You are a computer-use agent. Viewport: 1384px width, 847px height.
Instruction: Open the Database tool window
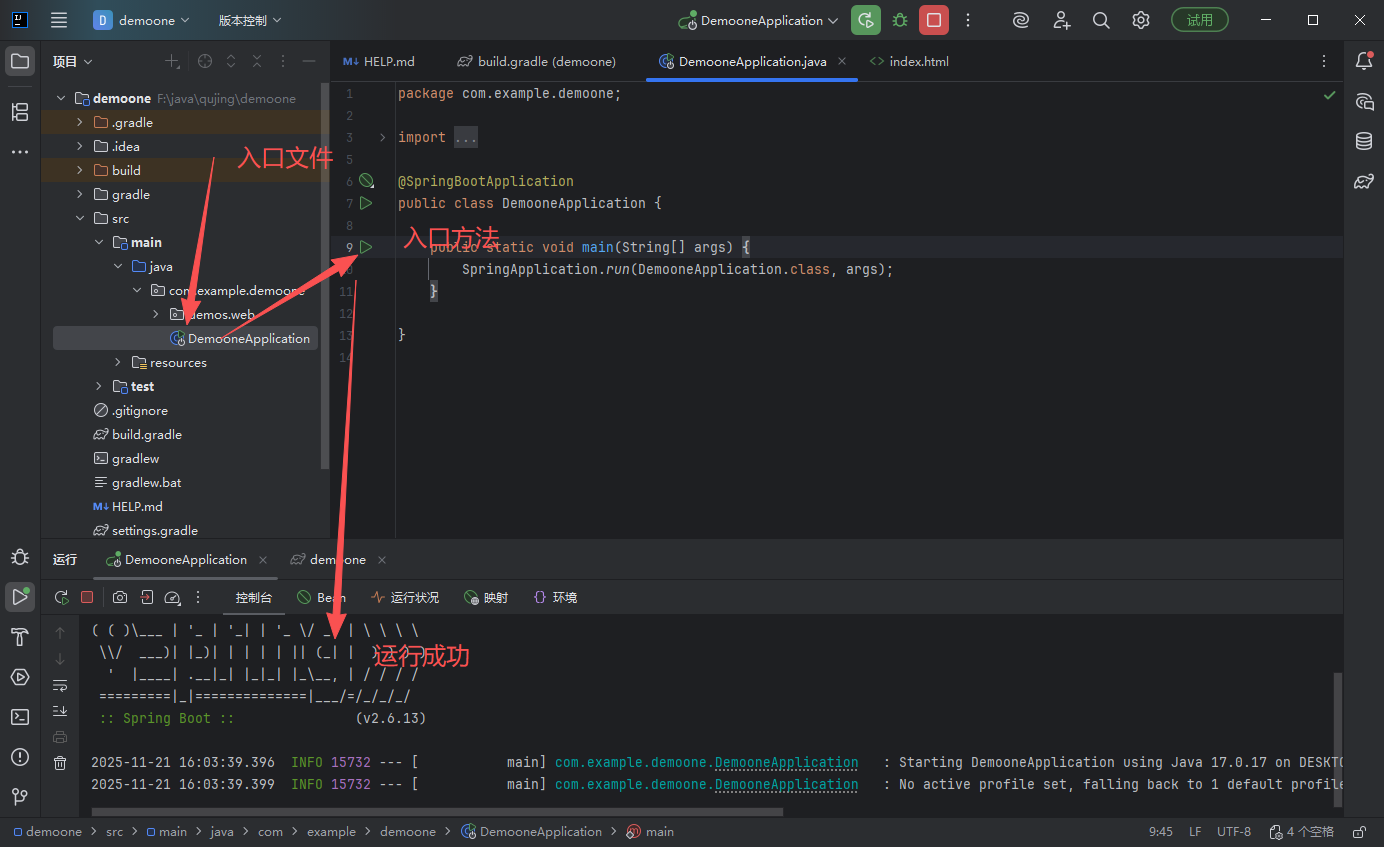(x=1364, y=141)
